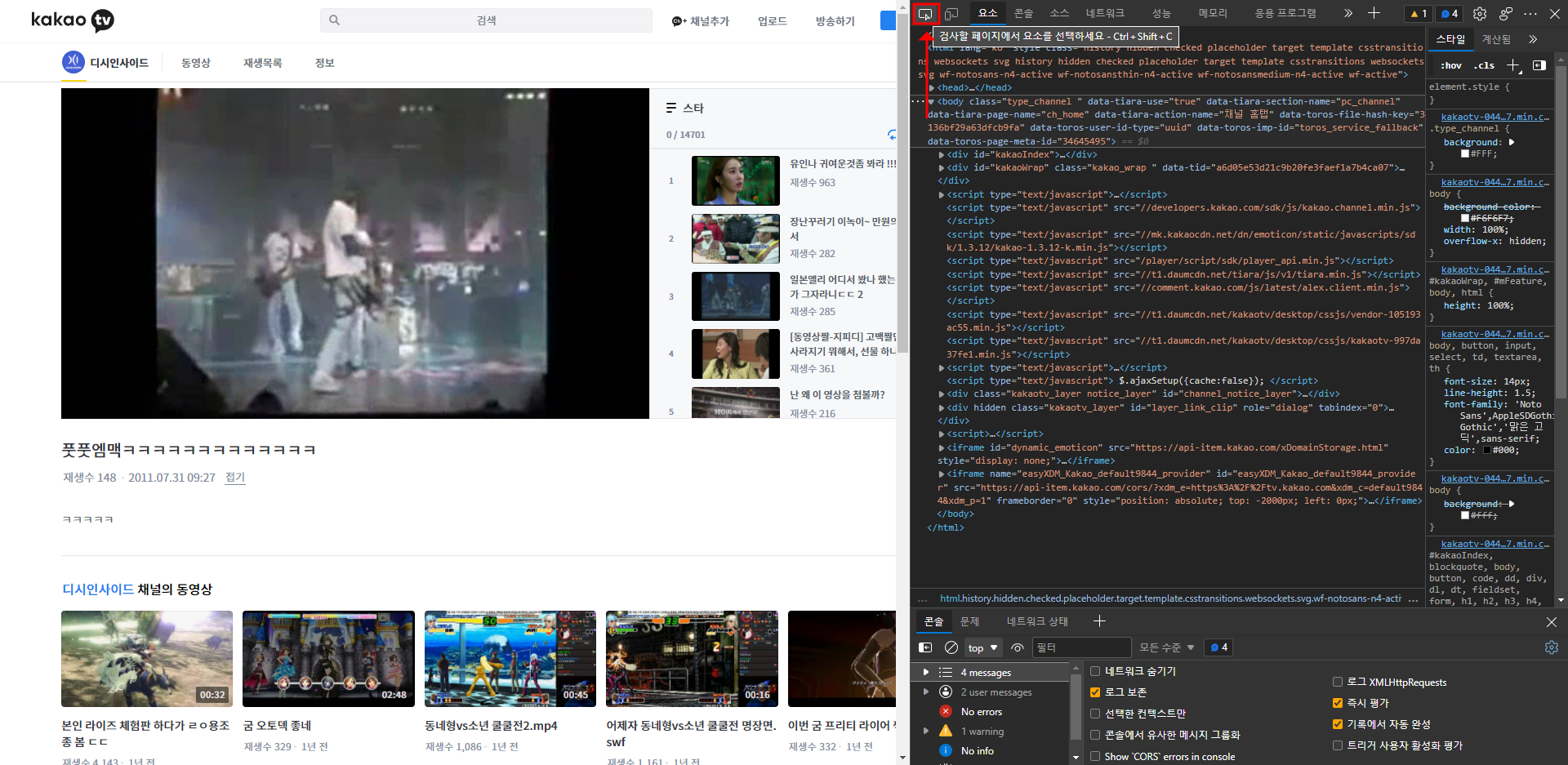The image size is (1568, 765).
Task: Expand the head element node
Action: tap(933, 88)
